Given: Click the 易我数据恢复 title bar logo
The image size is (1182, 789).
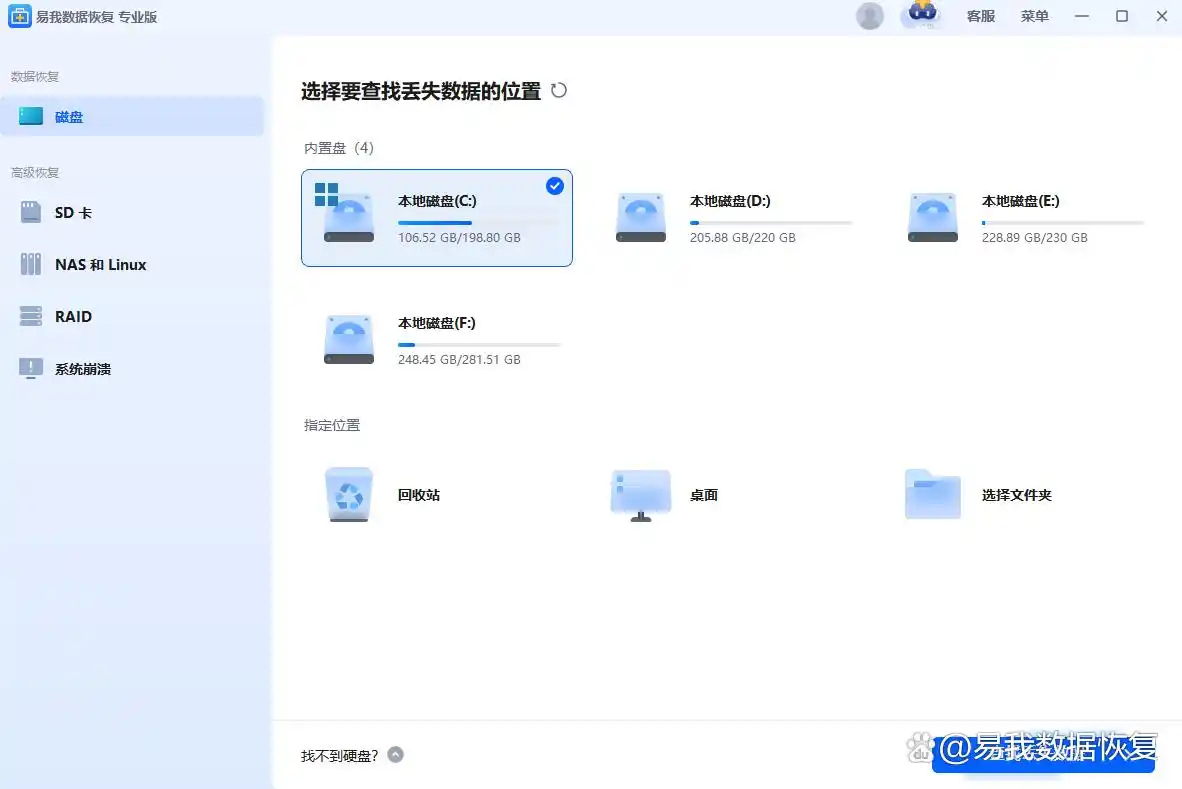Looking at the screenshot, I should click(18, 16).
